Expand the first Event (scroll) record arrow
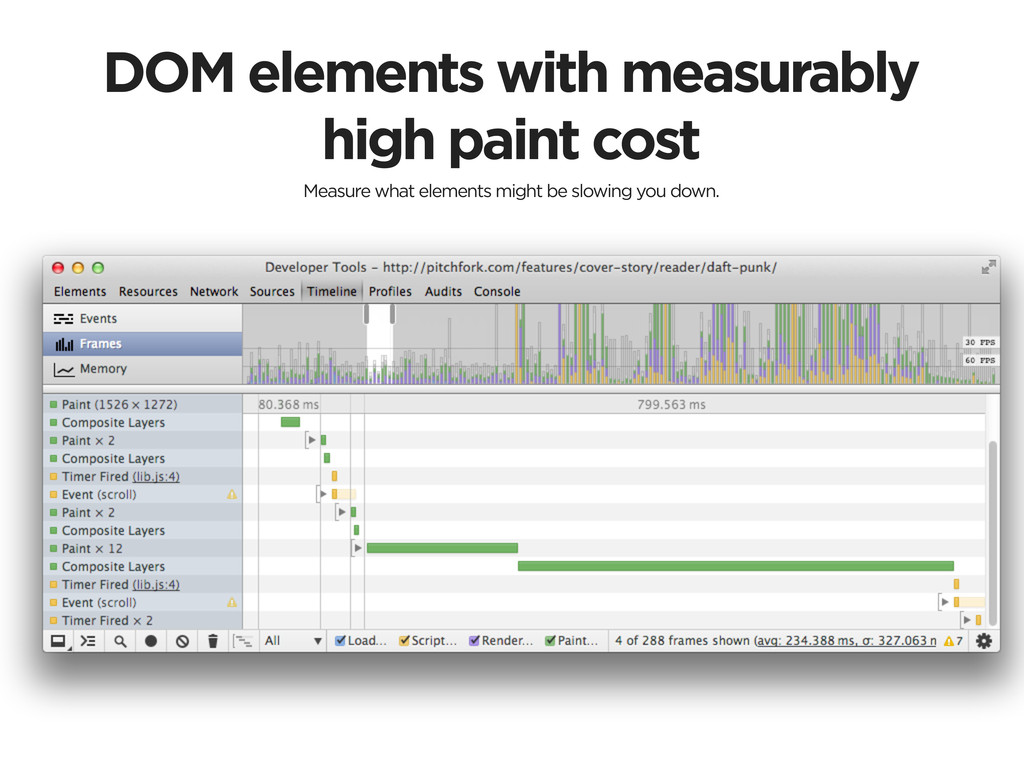Viewport: 1024px width, 768px height. click(323, 494)
